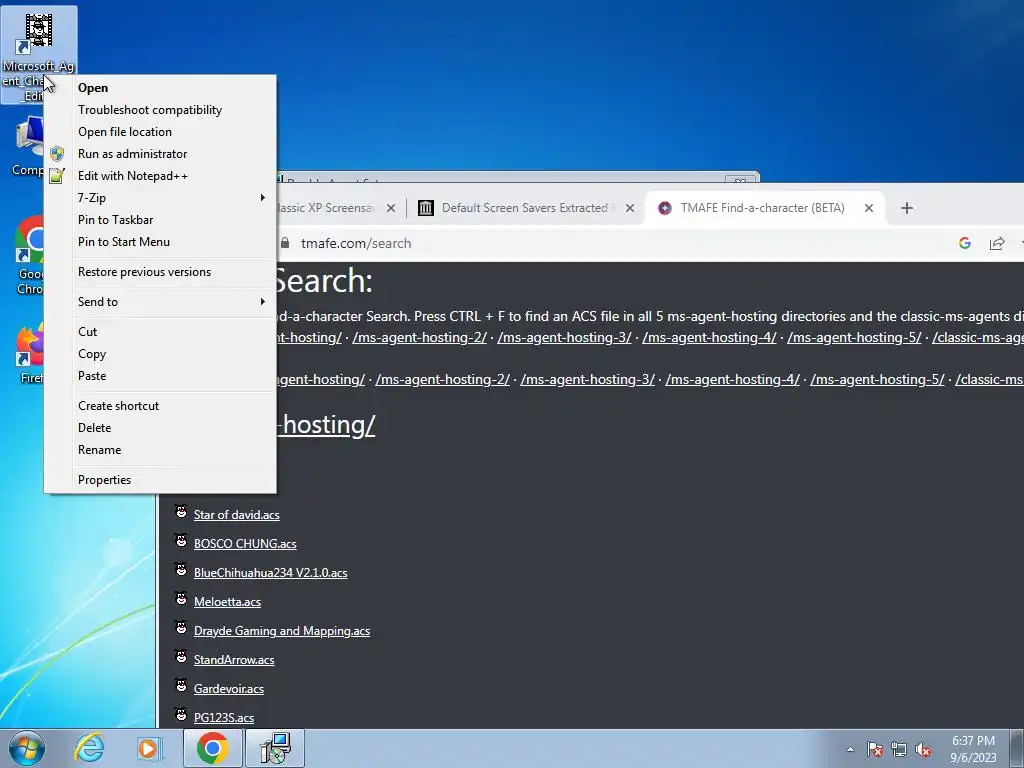Launch Internet Explorer from the taskbar
This screenshot has width=1024, height=768.
click(89, 748)
